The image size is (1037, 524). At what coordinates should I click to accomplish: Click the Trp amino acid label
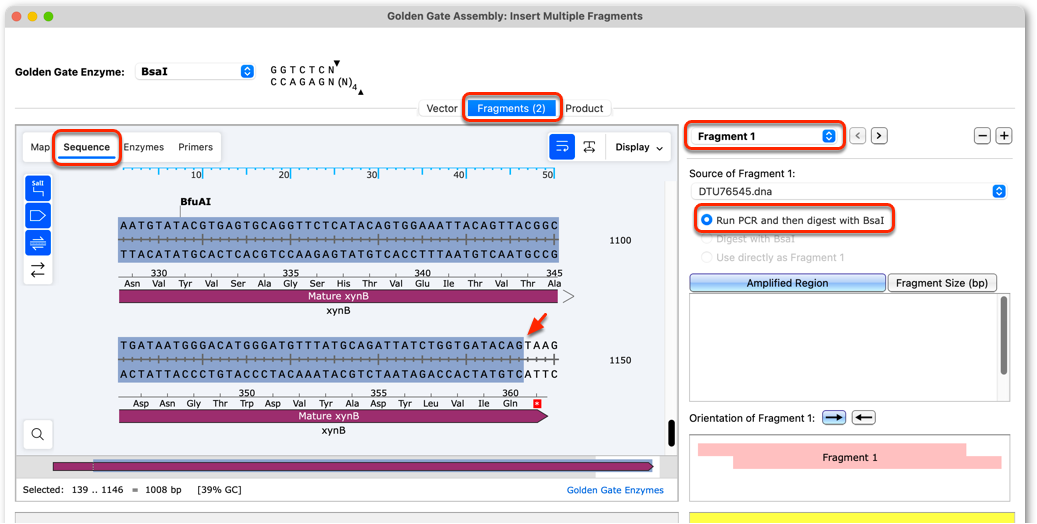point(246,404)
